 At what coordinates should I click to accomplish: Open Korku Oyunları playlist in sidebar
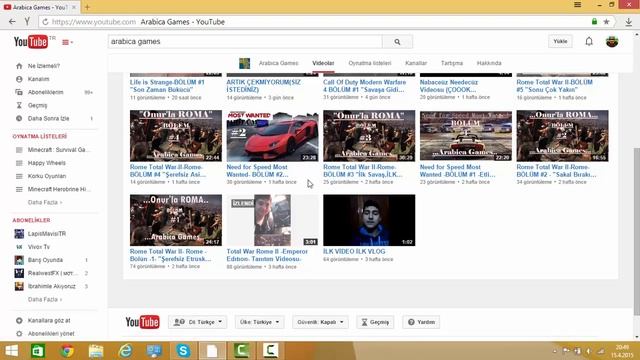tap(47, 176)
